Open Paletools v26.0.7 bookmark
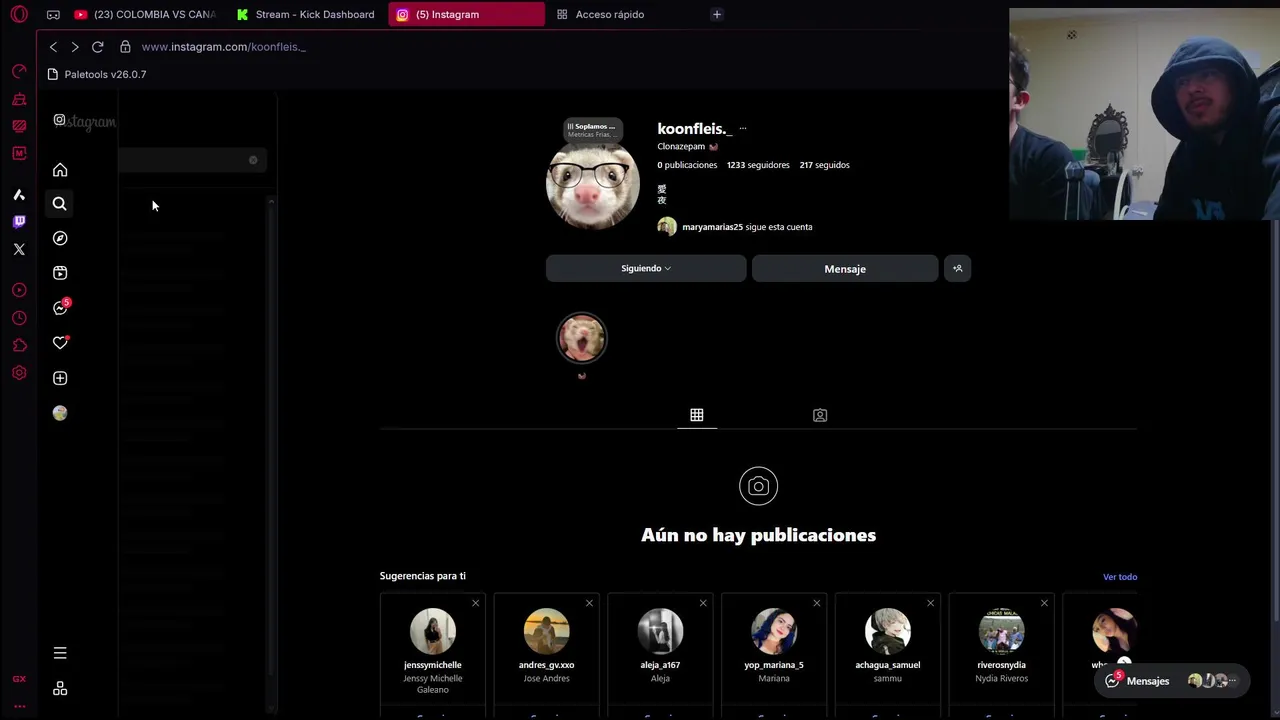Screen dimensions: 1280x720 coord(97,74)
